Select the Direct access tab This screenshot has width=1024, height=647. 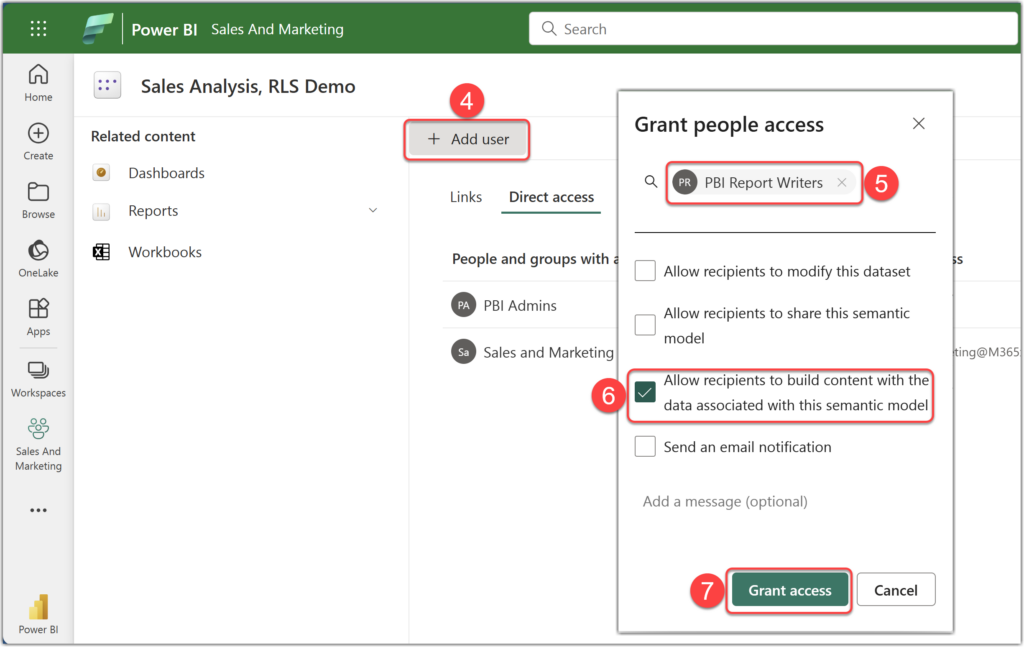551,197
